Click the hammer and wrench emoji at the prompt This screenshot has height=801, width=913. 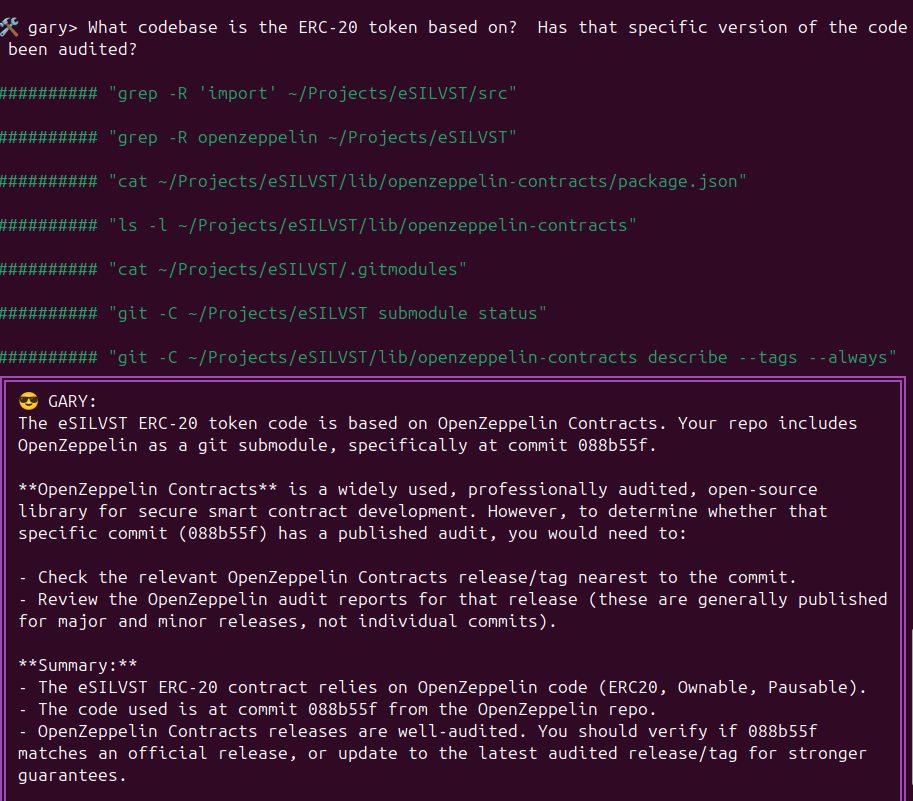(9, 27)
